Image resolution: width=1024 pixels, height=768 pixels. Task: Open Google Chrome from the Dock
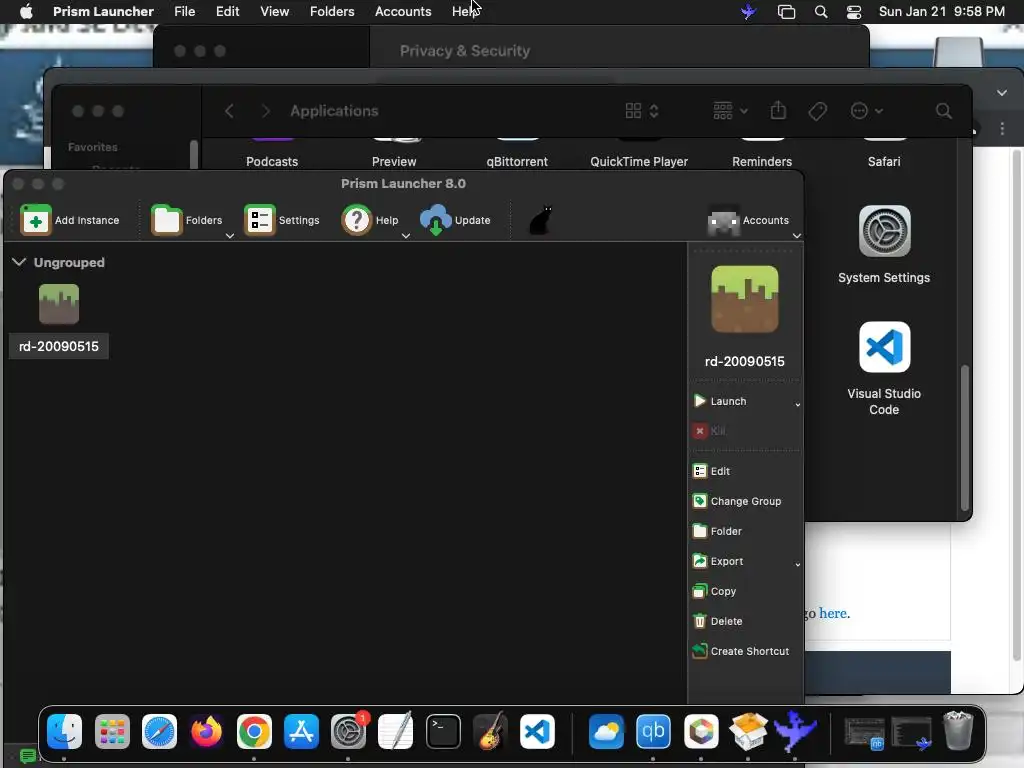[x=254, y=731]
